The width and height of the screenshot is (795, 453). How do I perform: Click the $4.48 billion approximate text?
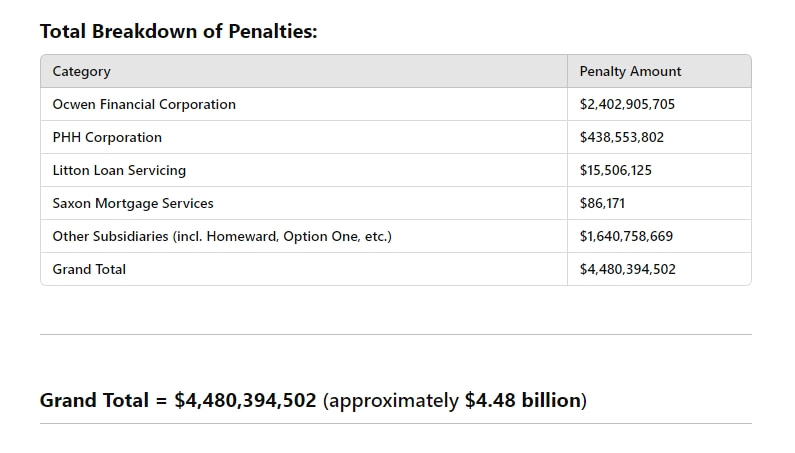[x=523, y=400]
